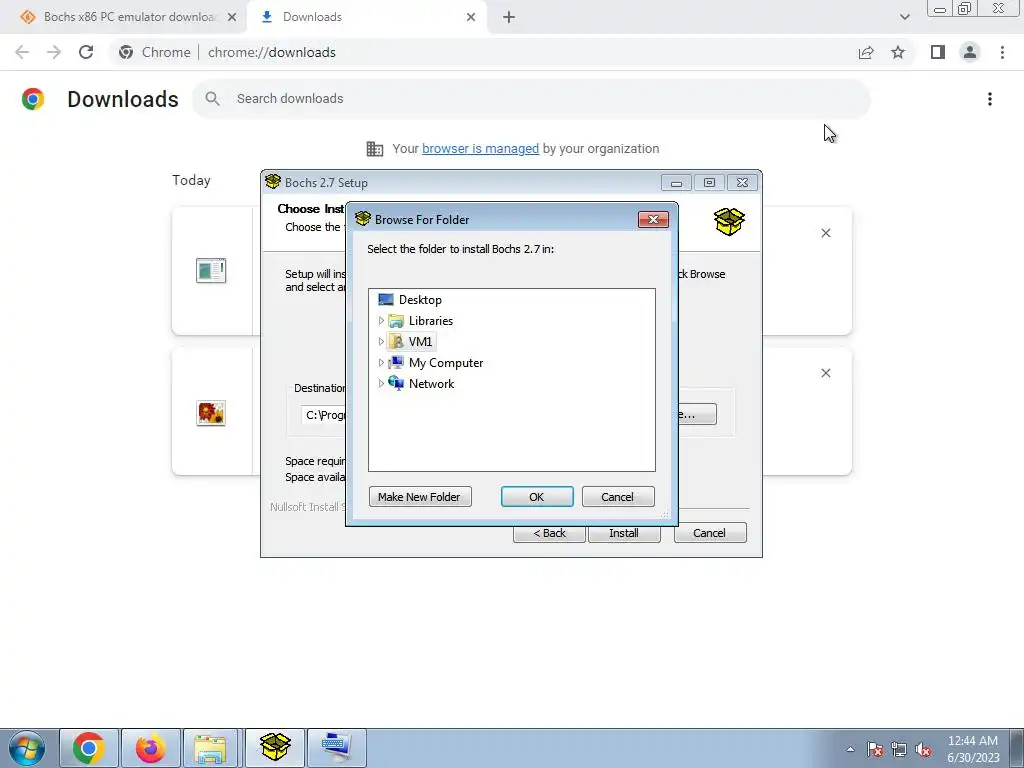
Task: Toggle Chrome side panel
Action: point(938,52)
